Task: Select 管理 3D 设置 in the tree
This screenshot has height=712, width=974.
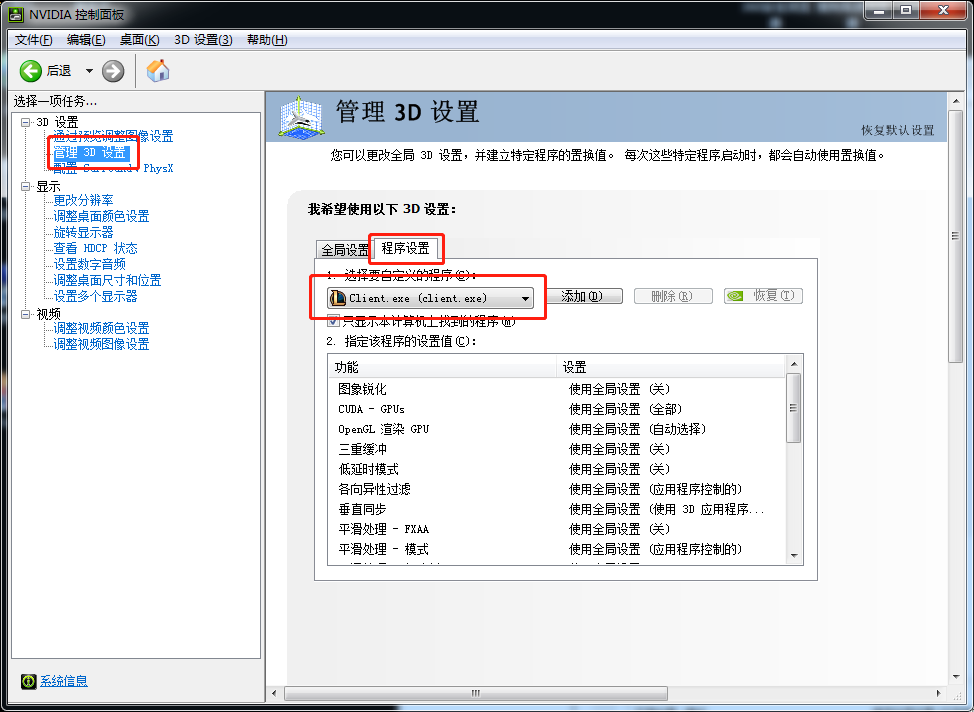Action: 90,152
